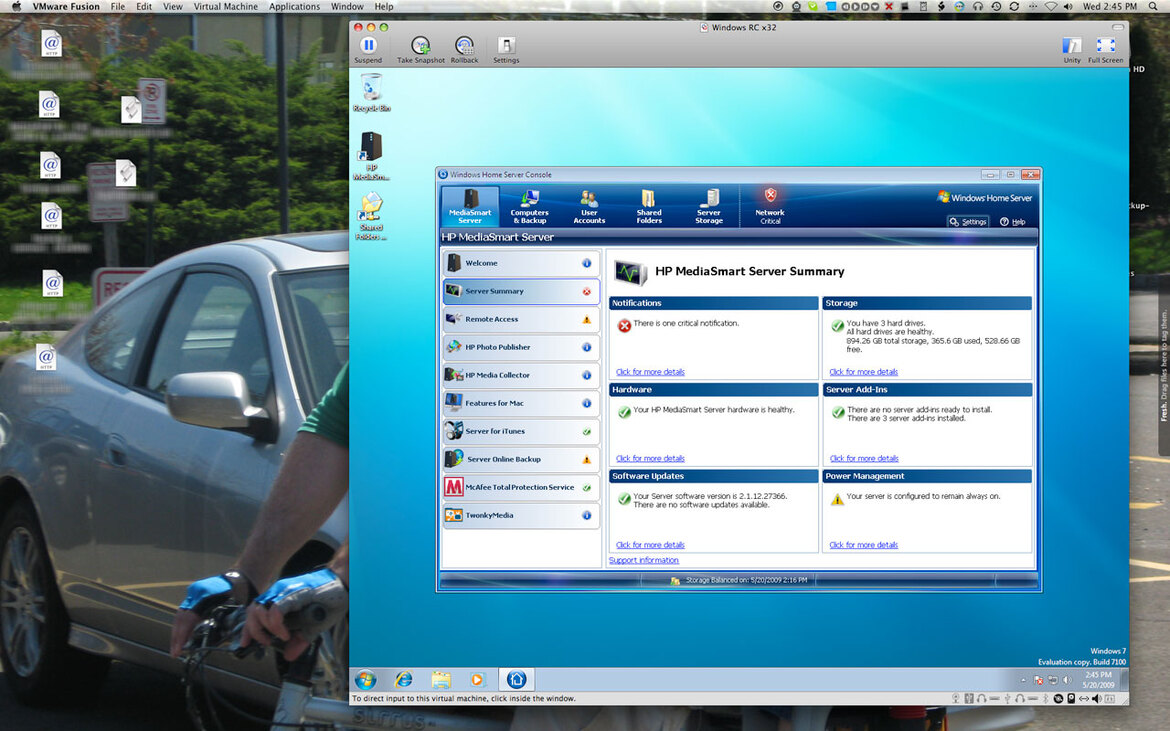This screenshot has width=1170, height=731.
Task: Show hidden Windows tray icons
Action: tap(1023, 680)
